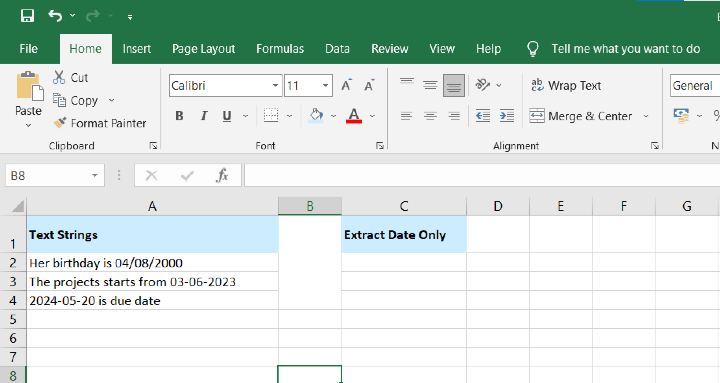
Task: Apply red Font Color button
Action: [354, 115]
